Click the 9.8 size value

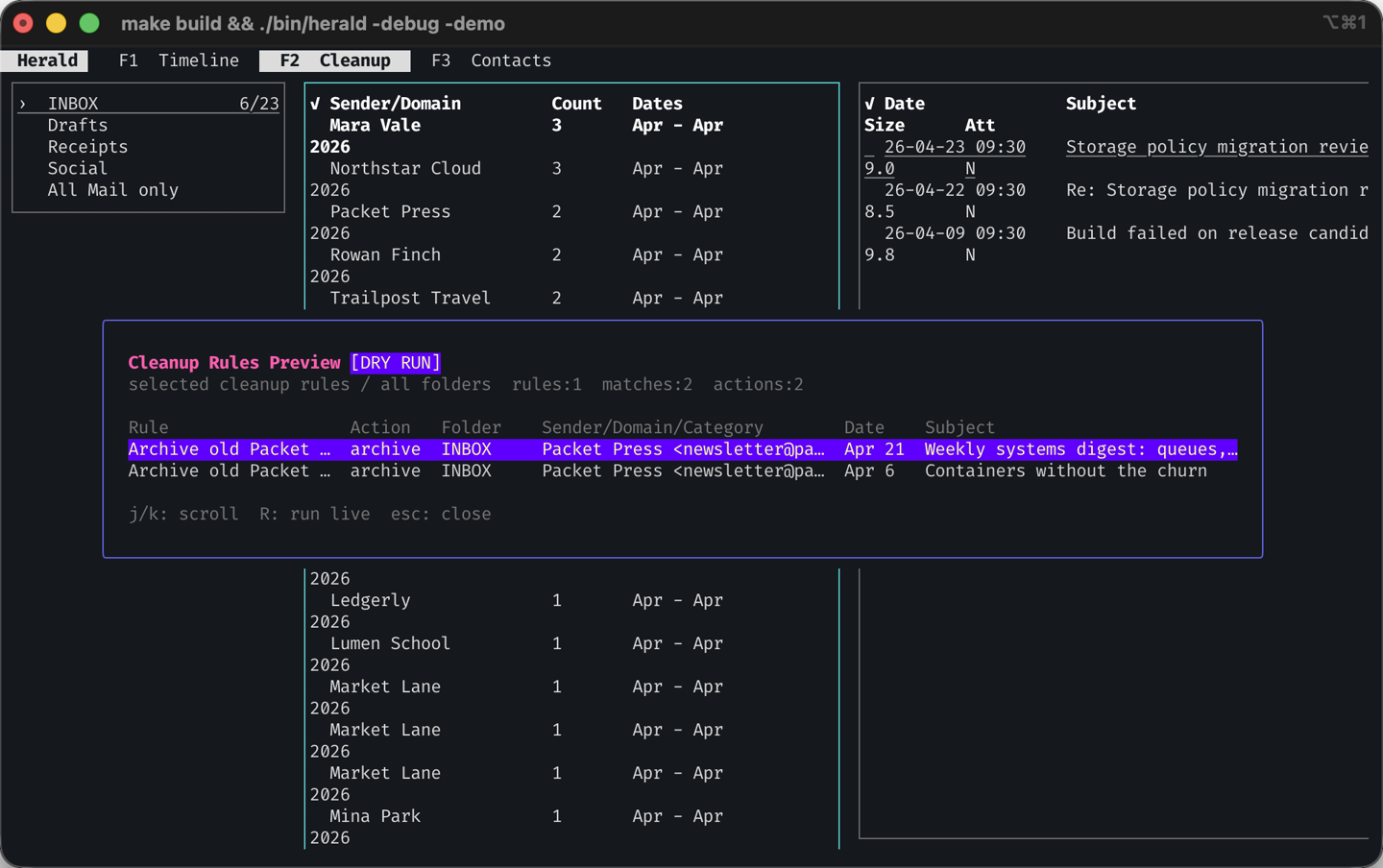pos(879,254)
